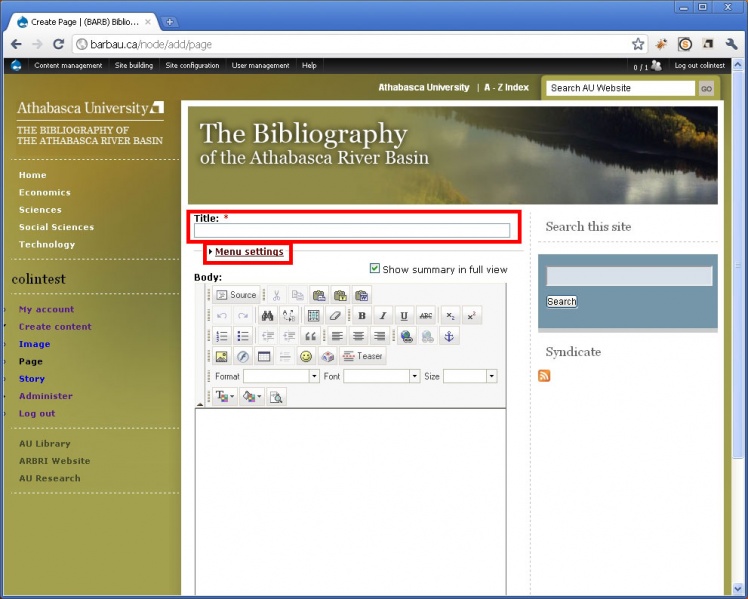The width and height of the screenshot is (748, 599).
Task: Center align text
Action: 358,336
